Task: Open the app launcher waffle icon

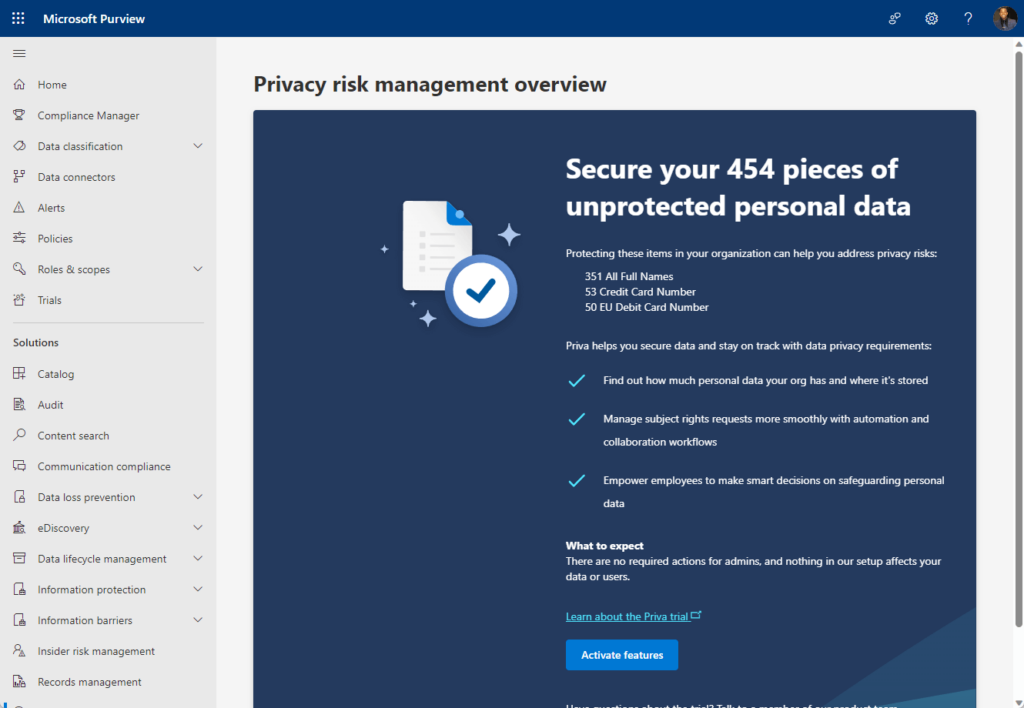Action: 18,18
